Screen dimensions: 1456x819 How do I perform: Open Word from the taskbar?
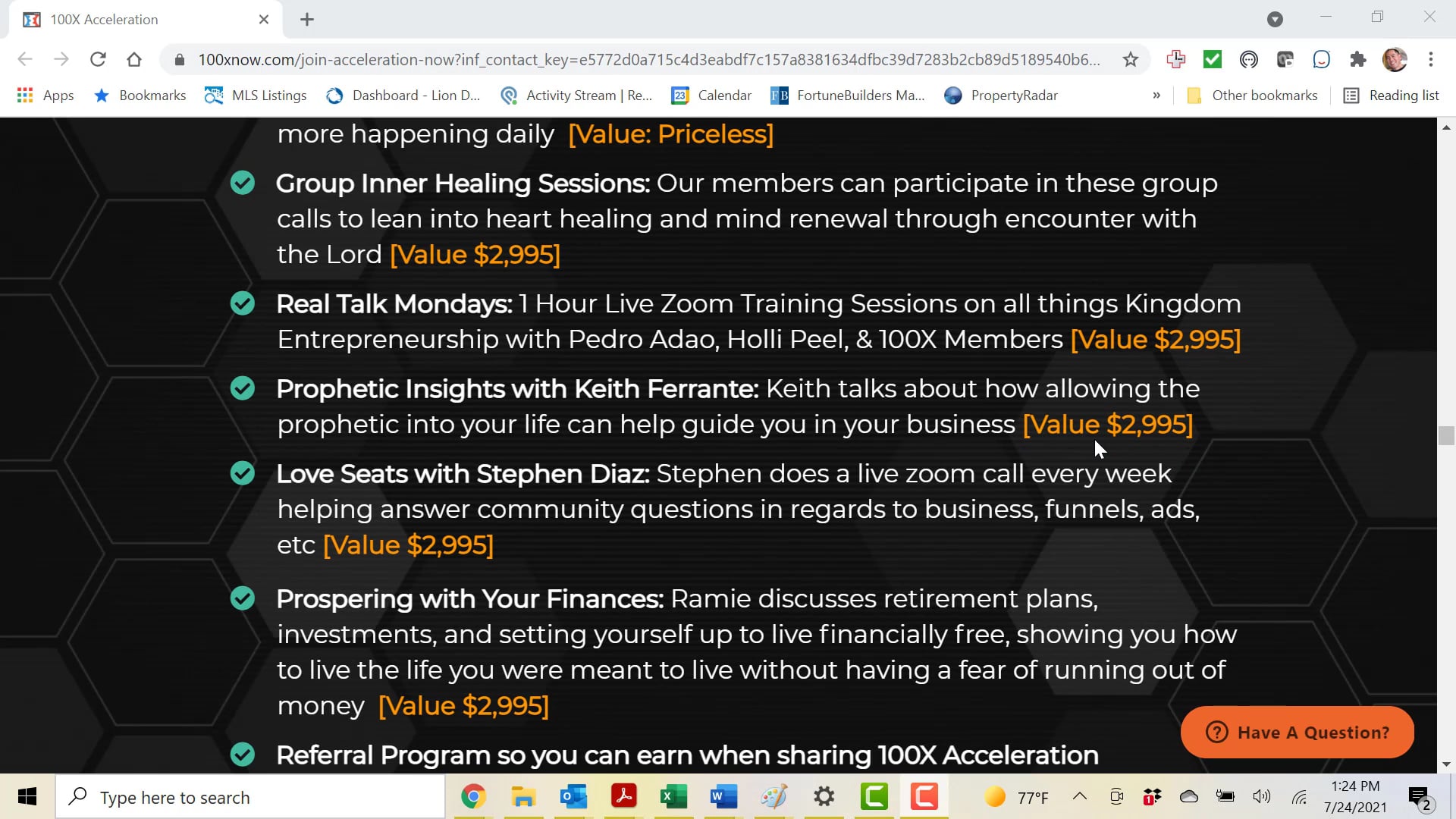point(724,796)
